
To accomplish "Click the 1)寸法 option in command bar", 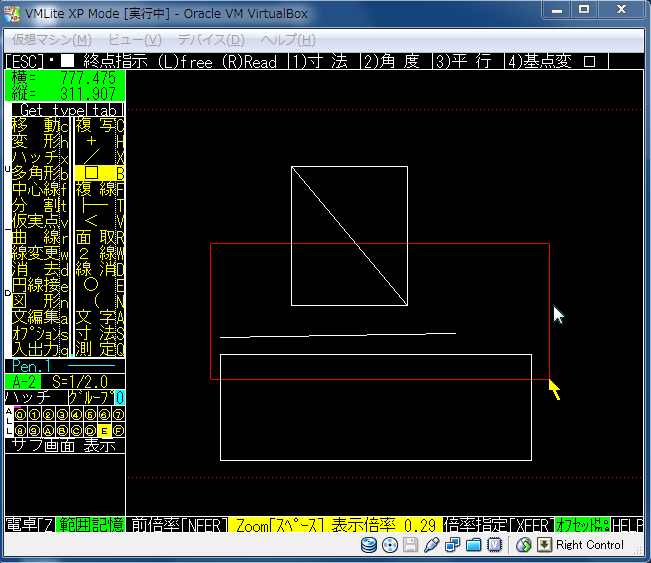I will (x=319, y=61).
